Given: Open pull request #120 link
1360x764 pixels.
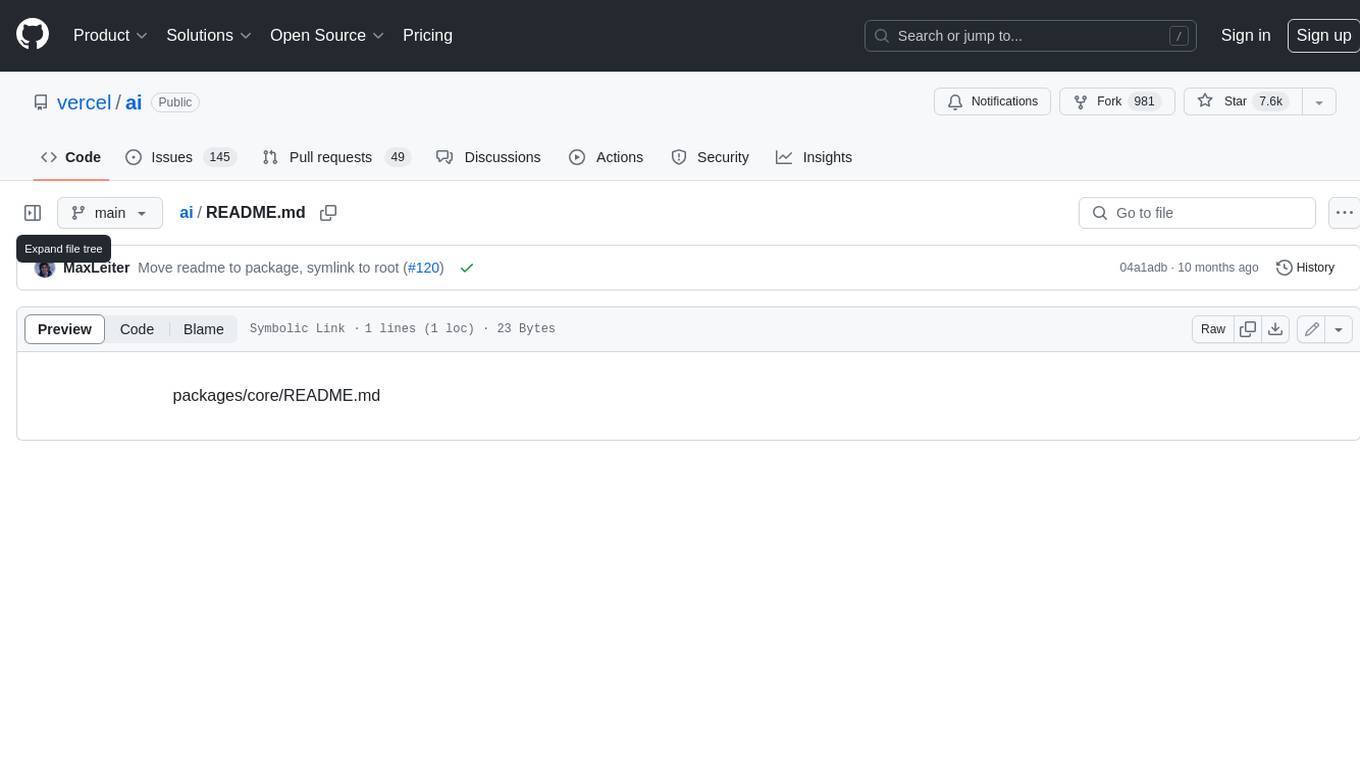Looking at the screenshot, I should (x=424, y=268).
